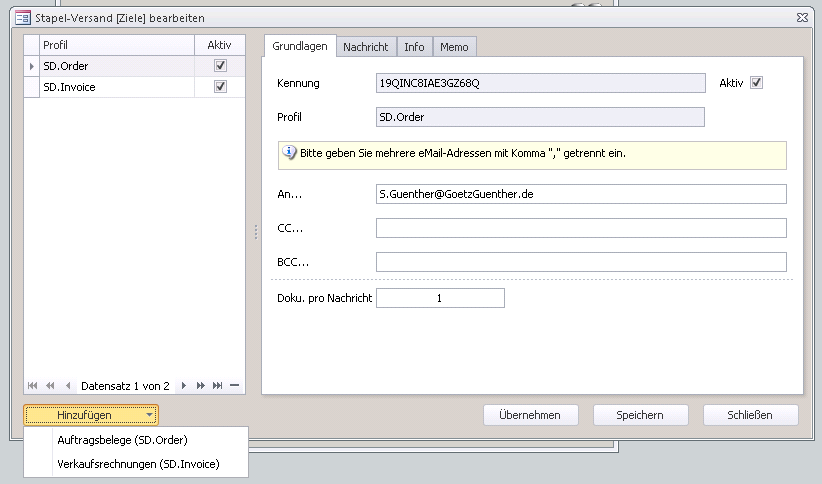Select the SD.Invoice profile row
The height and width of the screenshot is (484, 822).
click(x=115, y=87)
